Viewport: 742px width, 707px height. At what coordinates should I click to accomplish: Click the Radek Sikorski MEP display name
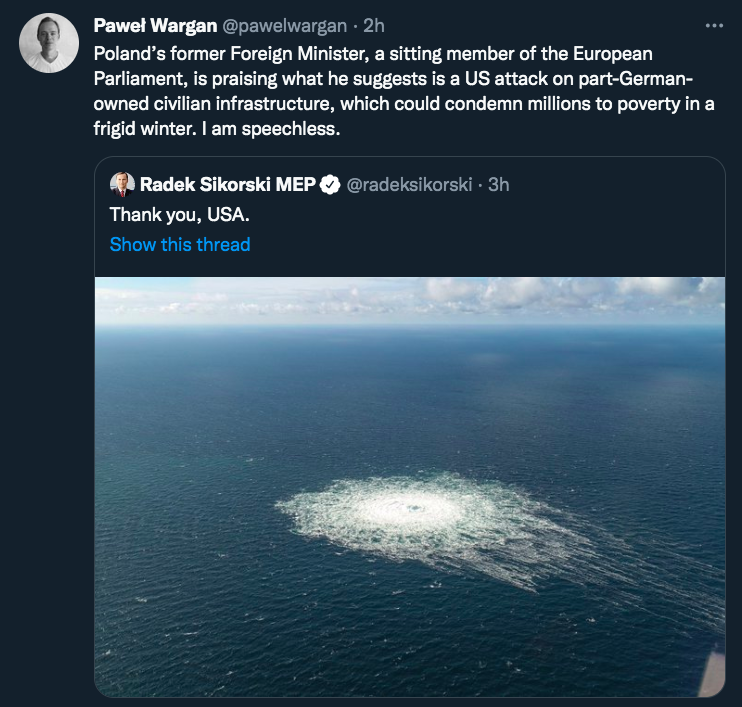click(x=228, y=184)
